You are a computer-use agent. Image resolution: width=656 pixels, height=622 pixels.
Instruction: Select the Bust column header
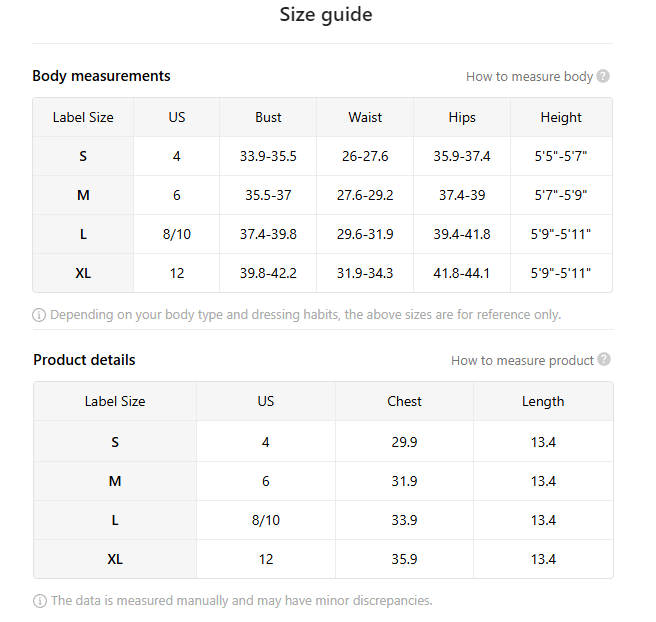[x=268, y=117]
